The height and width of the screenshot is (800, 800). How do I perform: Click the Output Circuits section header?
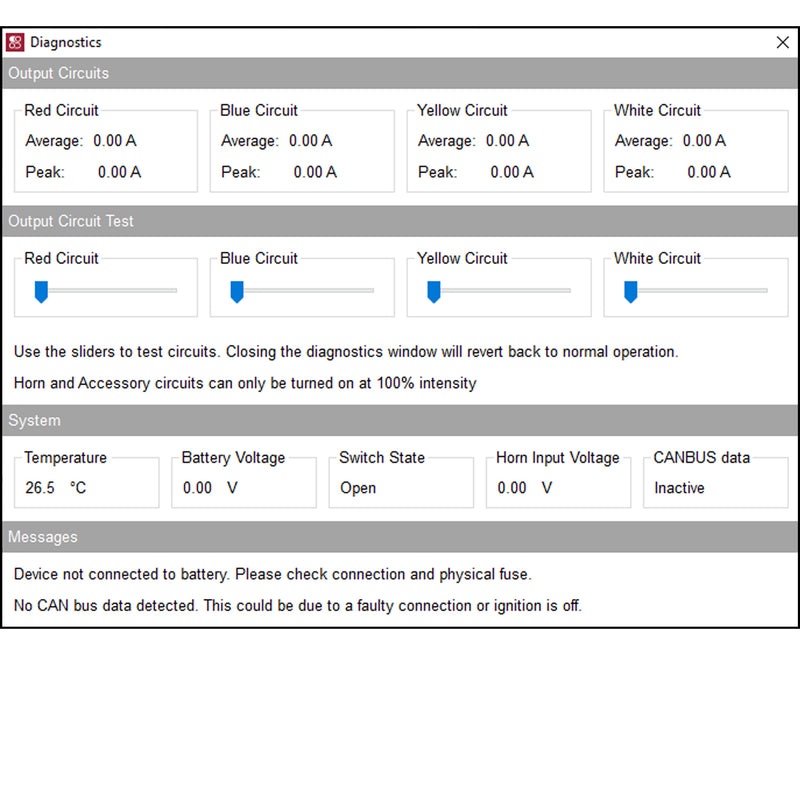click(59, 73)
